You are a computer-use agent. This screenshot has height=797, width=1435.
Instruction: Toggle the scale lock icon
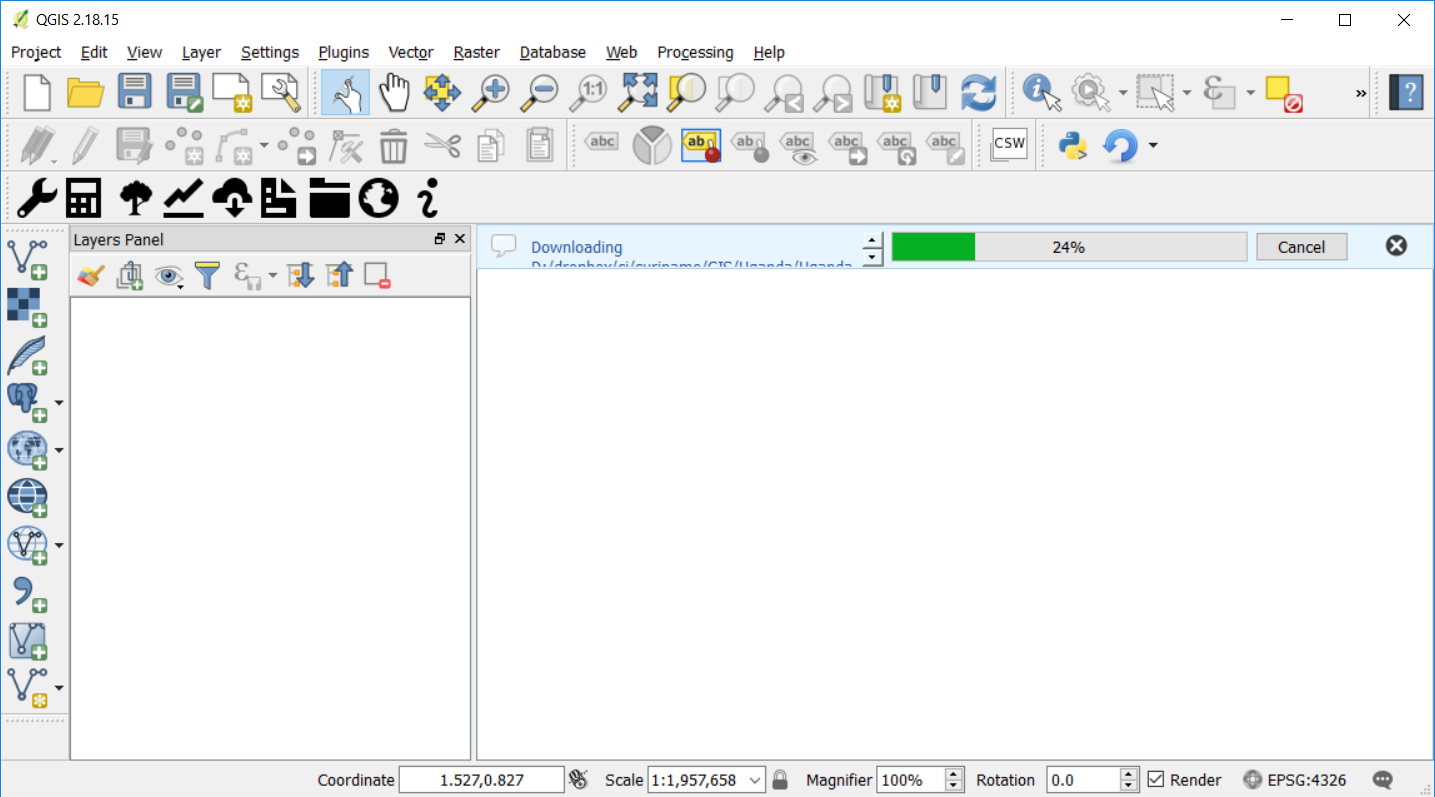tap(780, 780)
